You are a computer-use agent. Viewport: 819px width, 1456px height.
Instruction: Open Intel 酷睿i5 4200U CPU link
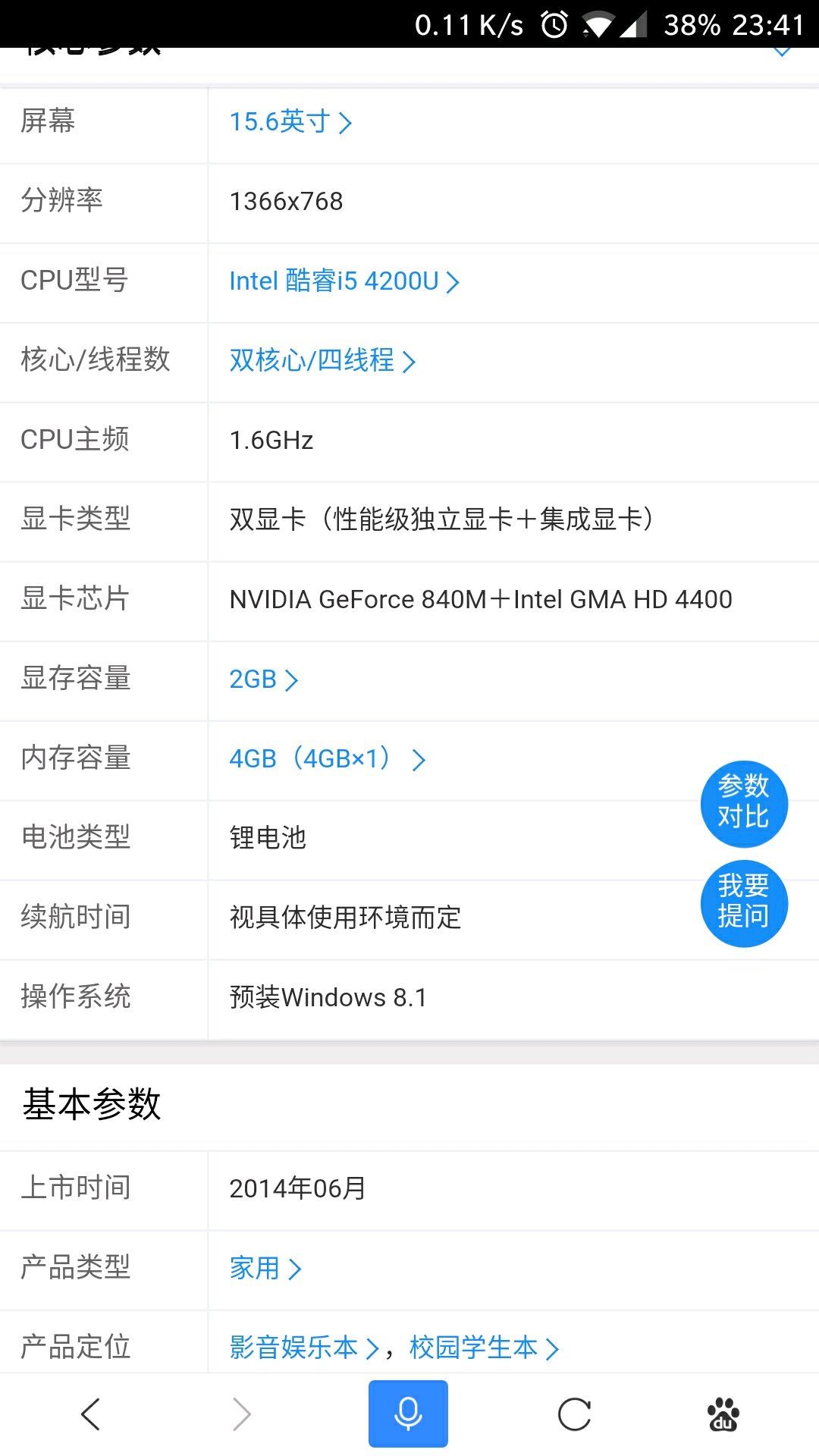[x=344, y=281]
